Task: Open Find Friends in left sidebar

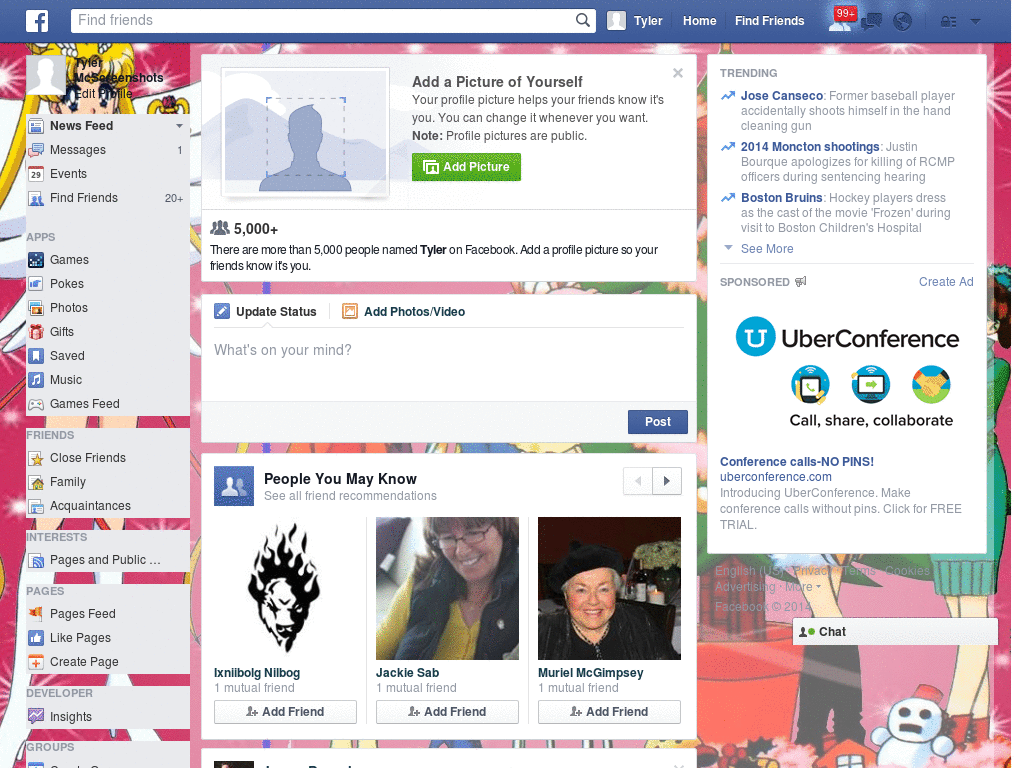Action: [x=108, y=198]
